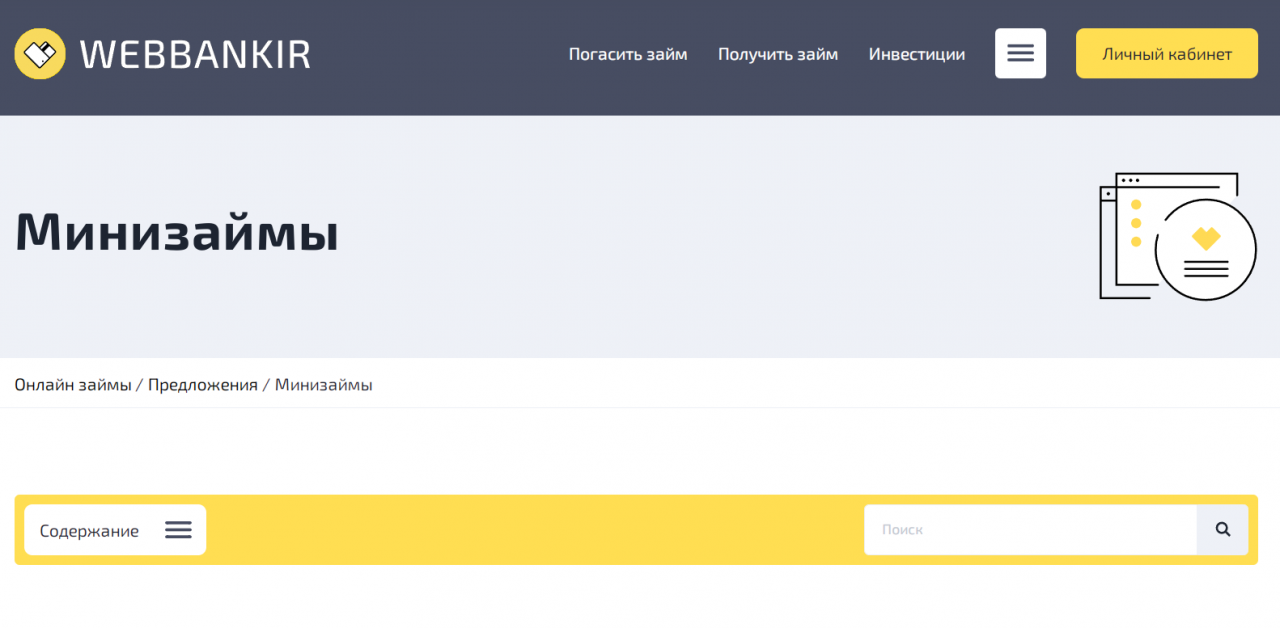
Task: Click the large "Минизаймы" page heading
Action: 177,232
